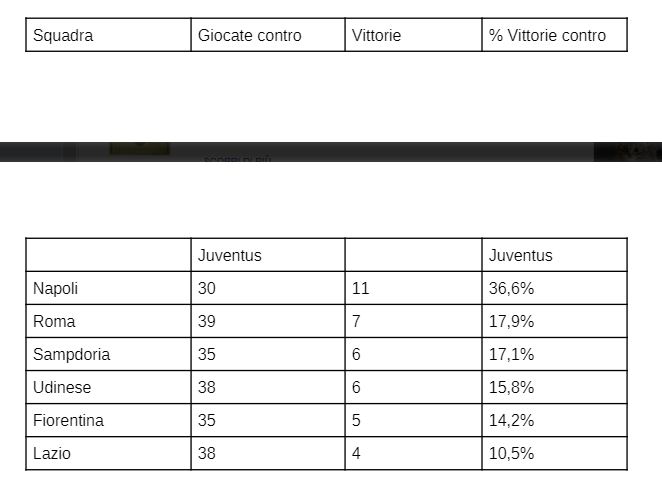Click the 'Scopri di più' banner link

pyautogui.click(x=237, y=158)
